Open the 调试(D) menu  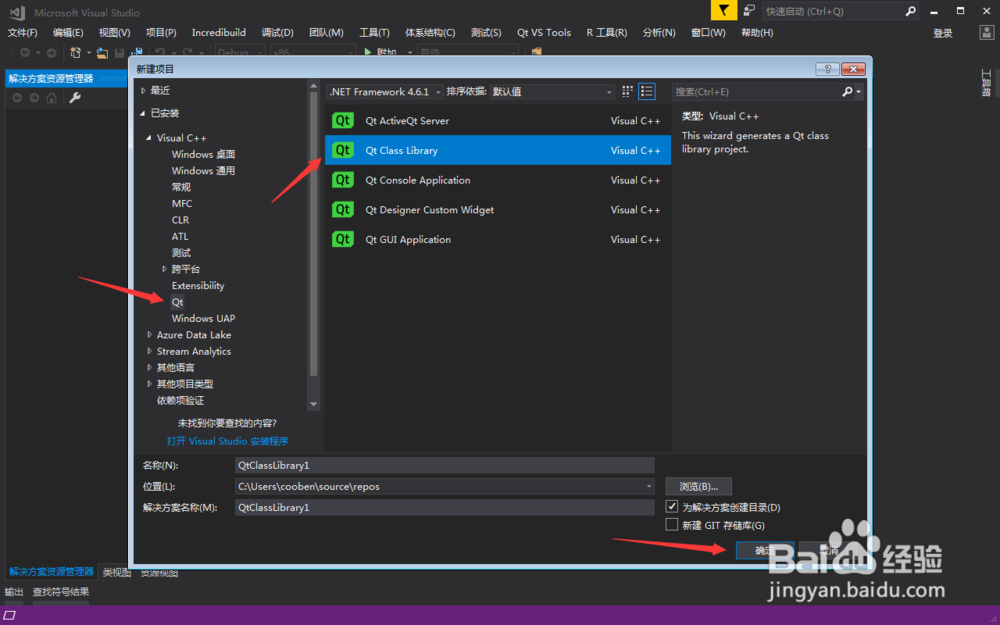click(x=277, y=33)
